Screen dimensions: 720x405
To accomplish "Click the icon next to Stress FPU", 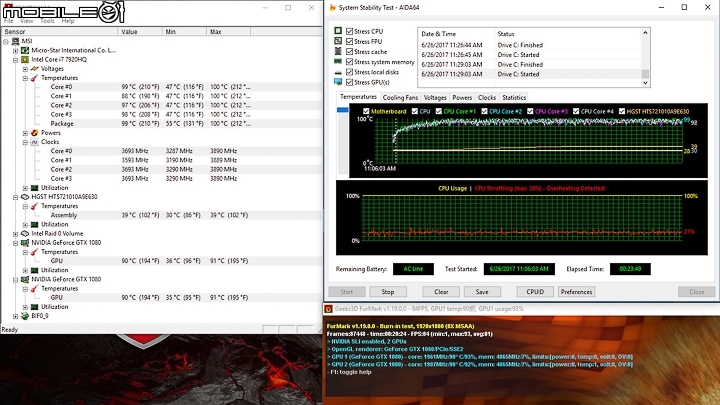I will tap(338, 41).
